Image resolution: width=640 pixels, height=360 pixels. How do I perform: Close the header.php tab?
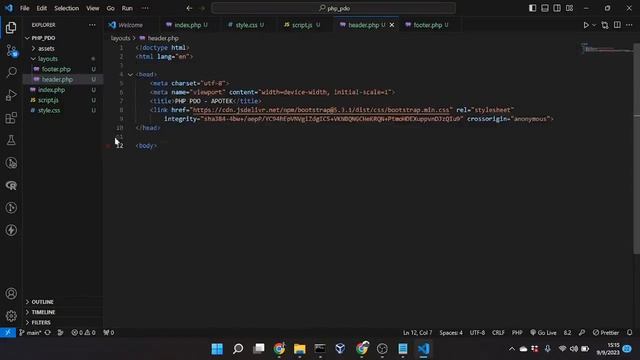point(392,25)
